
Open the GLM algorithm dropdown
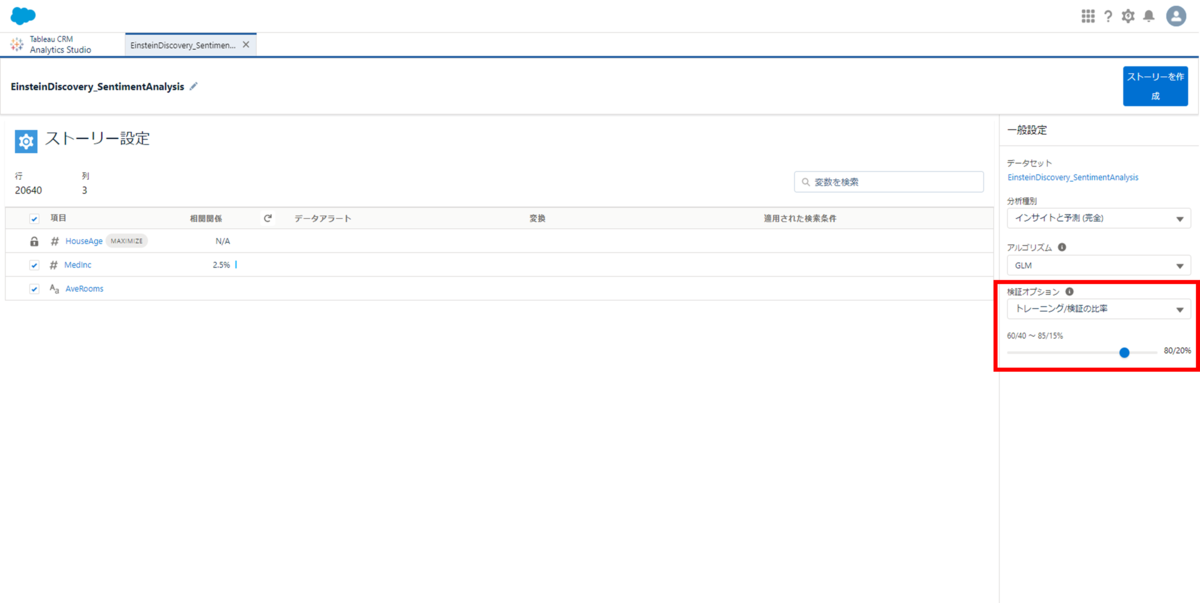[1098, 264]
